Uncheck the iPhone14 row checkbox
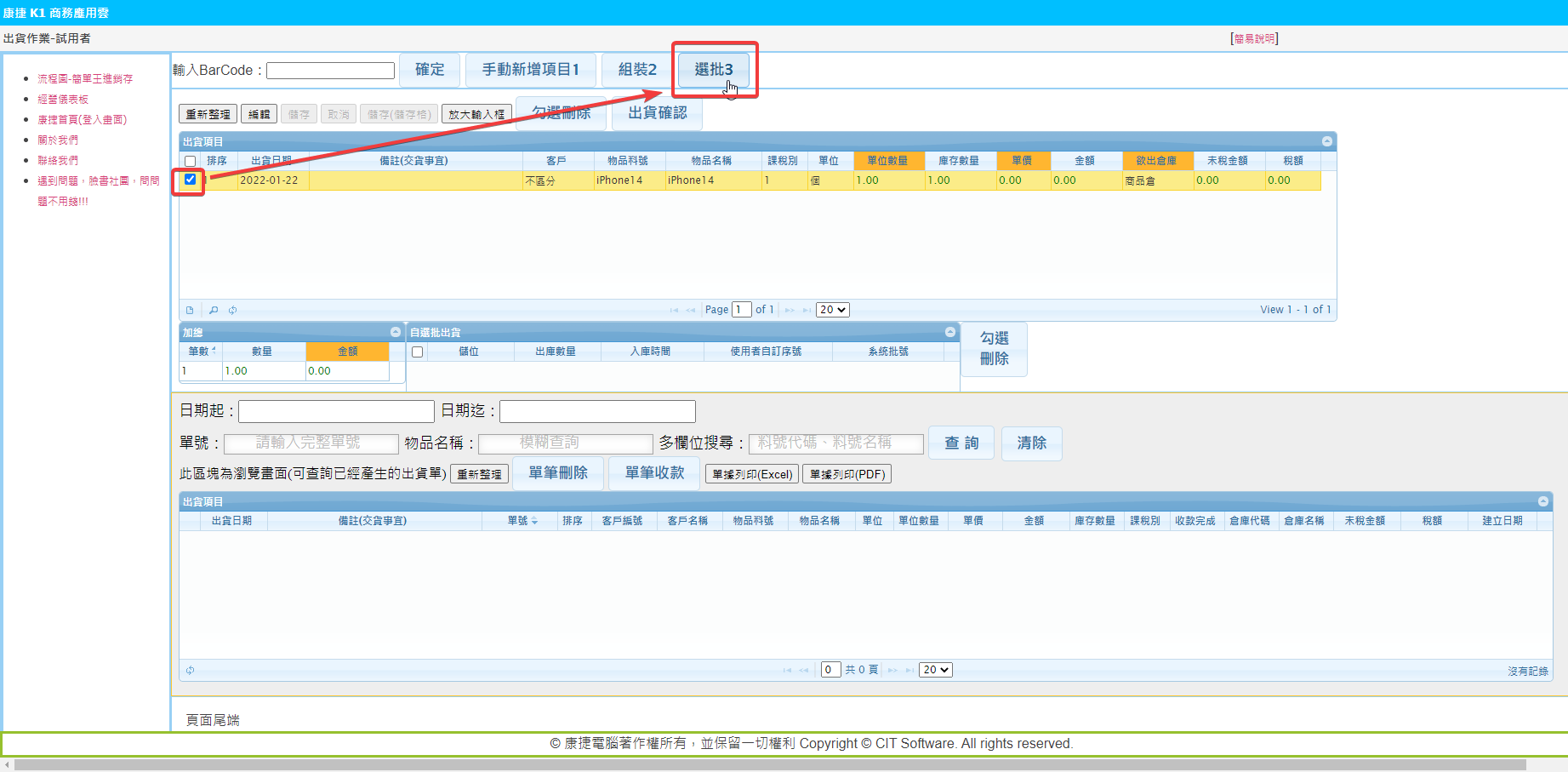 pyautogui.click(x=191, y=180)
